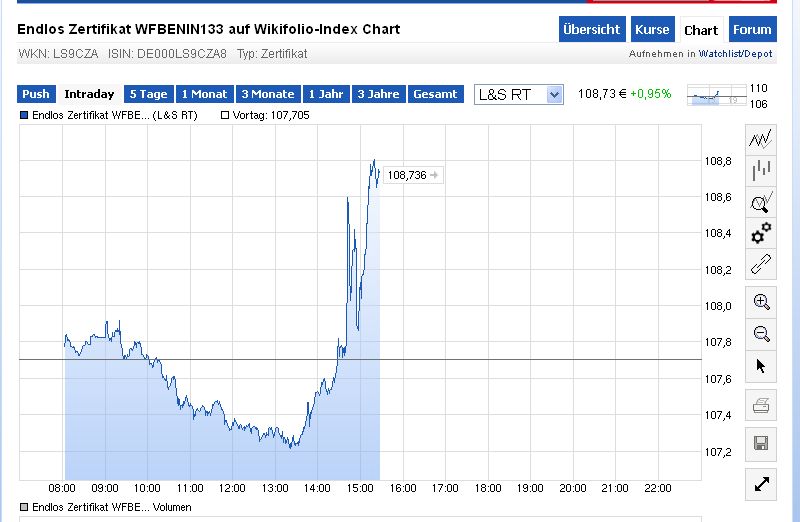The image size is (800, 522).
Task: Select the Intraday time range
Action: point(89,94)
